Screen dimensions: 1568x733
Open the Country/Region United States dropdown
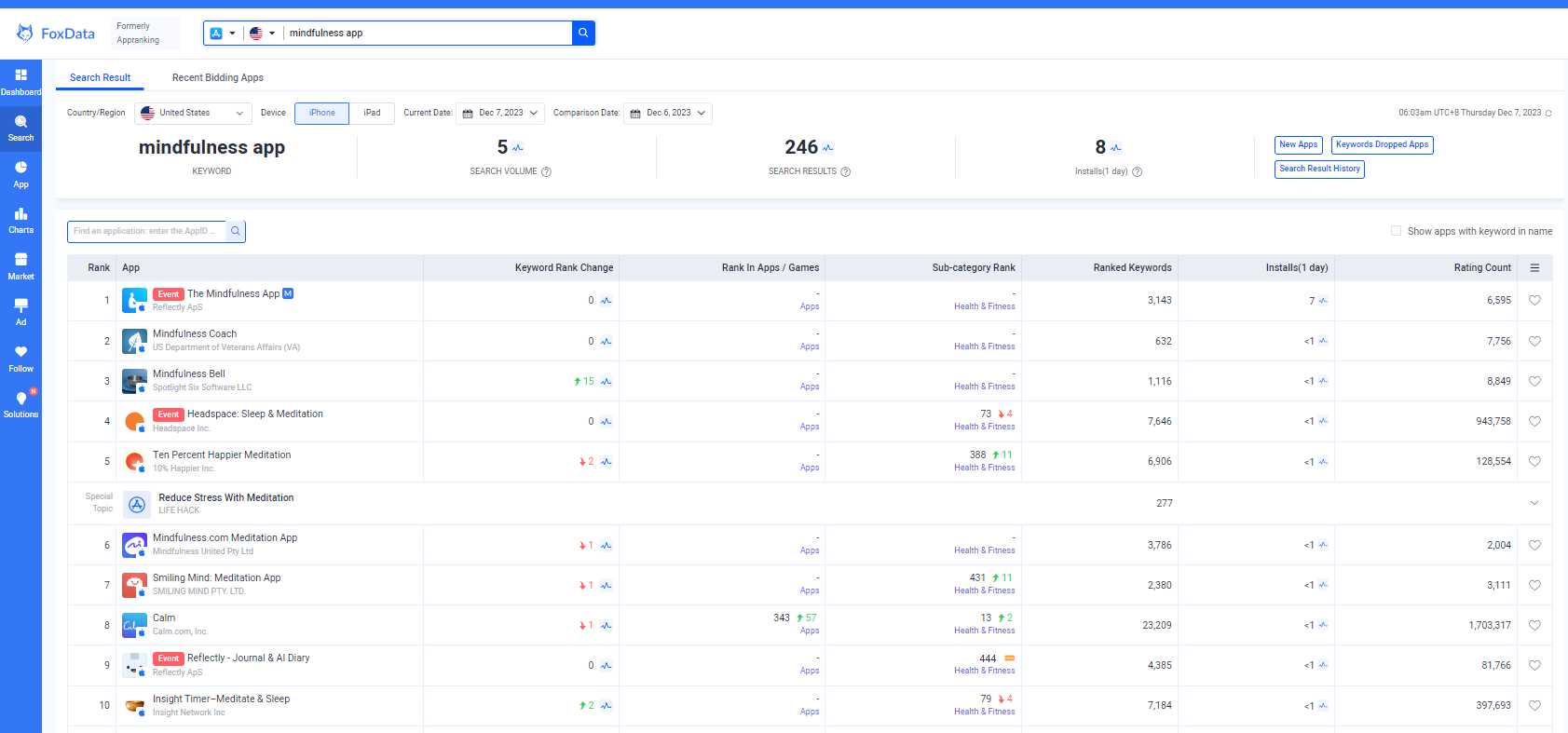point(193,113)
